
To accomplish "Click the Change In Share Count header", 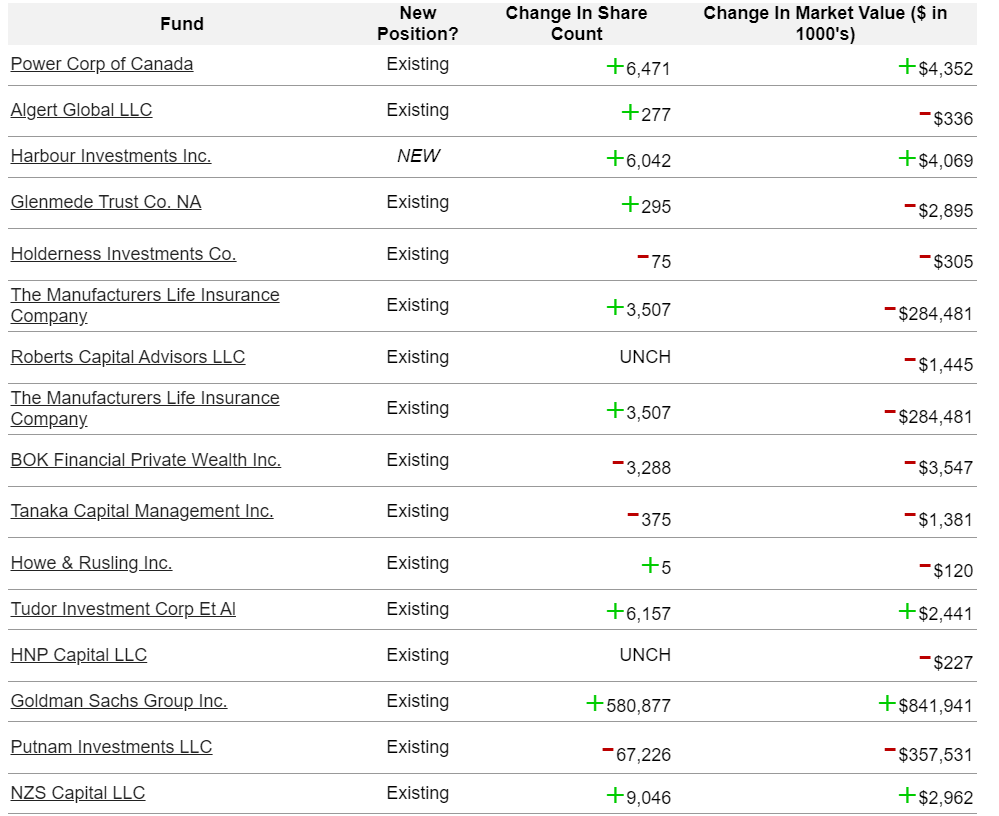I will (576, 24).
